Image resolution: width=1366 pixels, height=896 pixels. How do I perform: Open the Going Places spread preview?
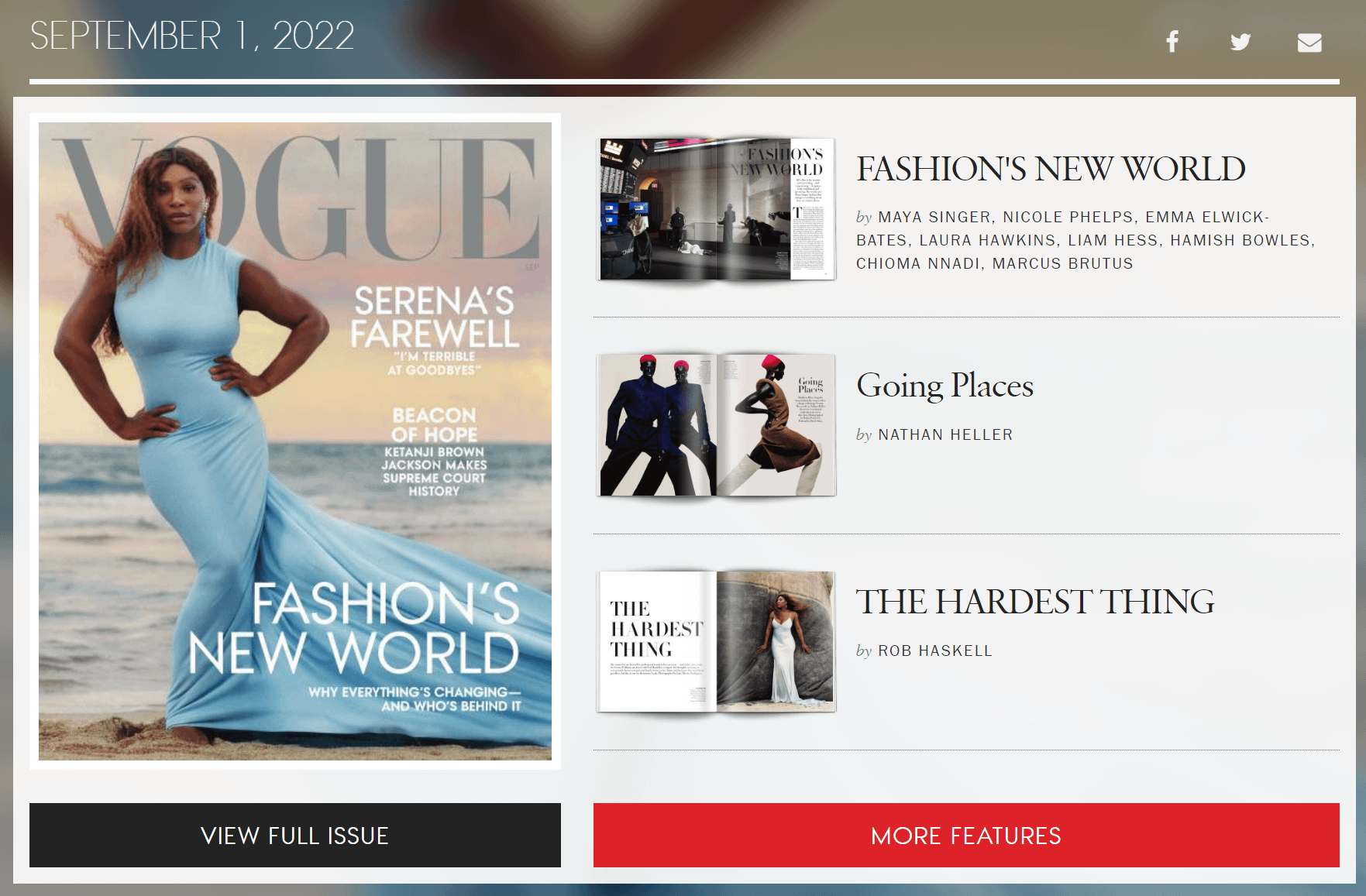[x=717, y=424]
